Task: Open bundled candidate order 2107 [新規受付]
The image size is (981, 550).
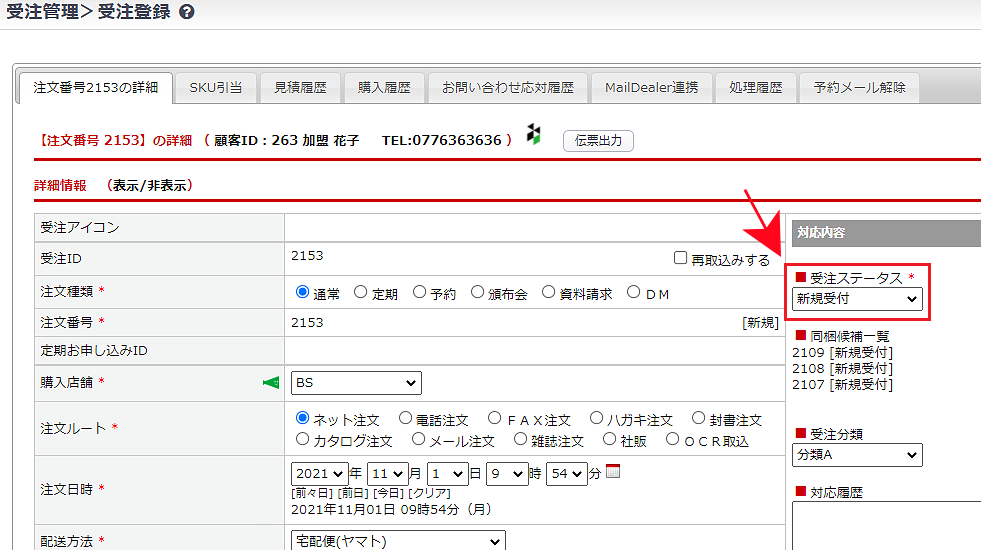Action: [x=843, y=385]
